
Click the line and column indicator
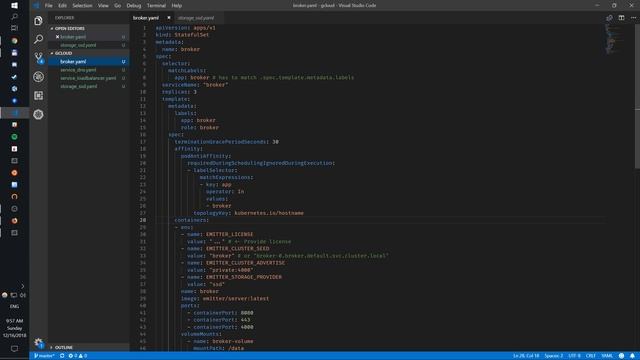pos(526,356)
